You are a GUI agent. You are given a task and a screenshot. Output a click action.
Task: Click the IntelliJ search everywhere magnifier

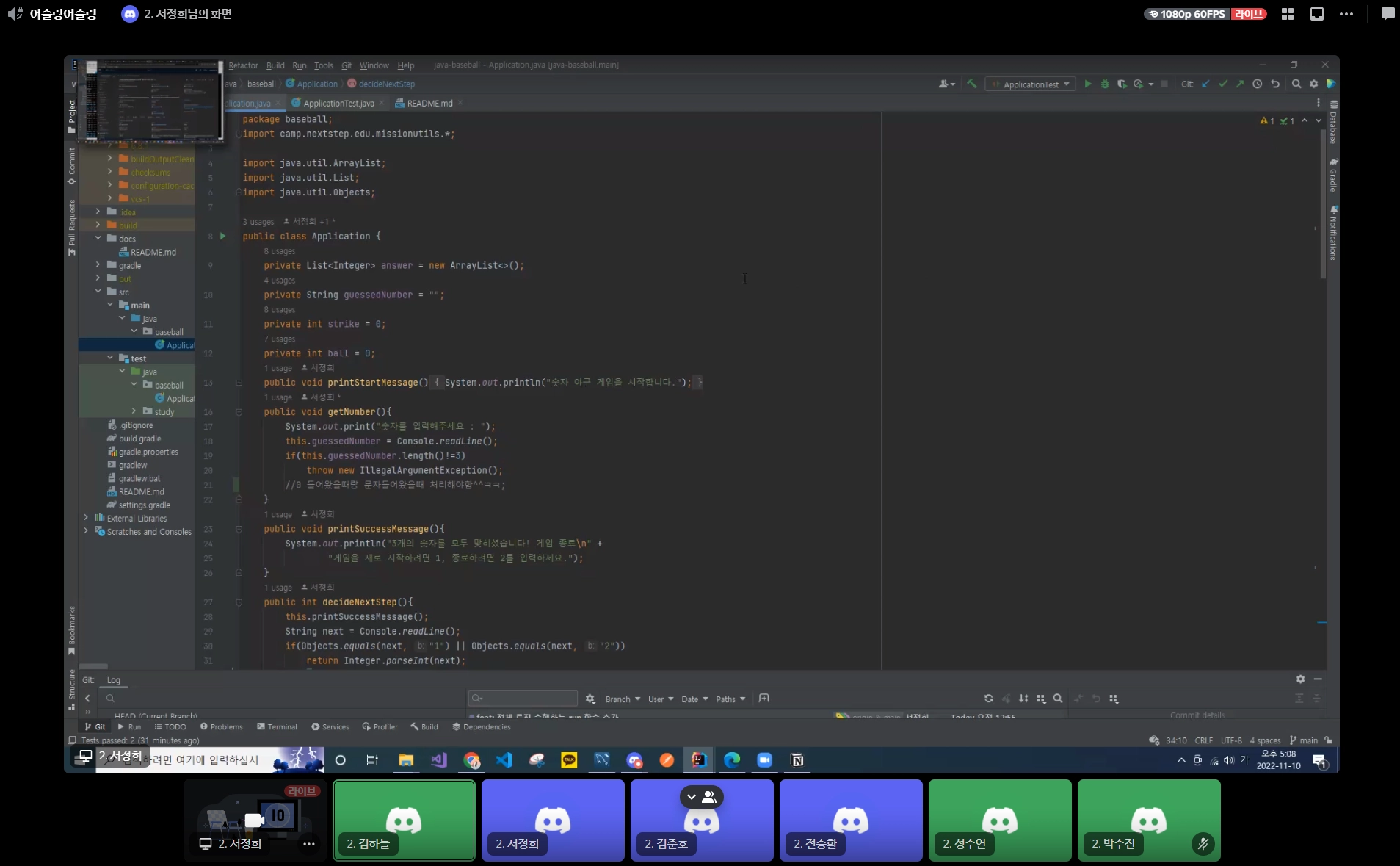click(x=1296, y=84)
